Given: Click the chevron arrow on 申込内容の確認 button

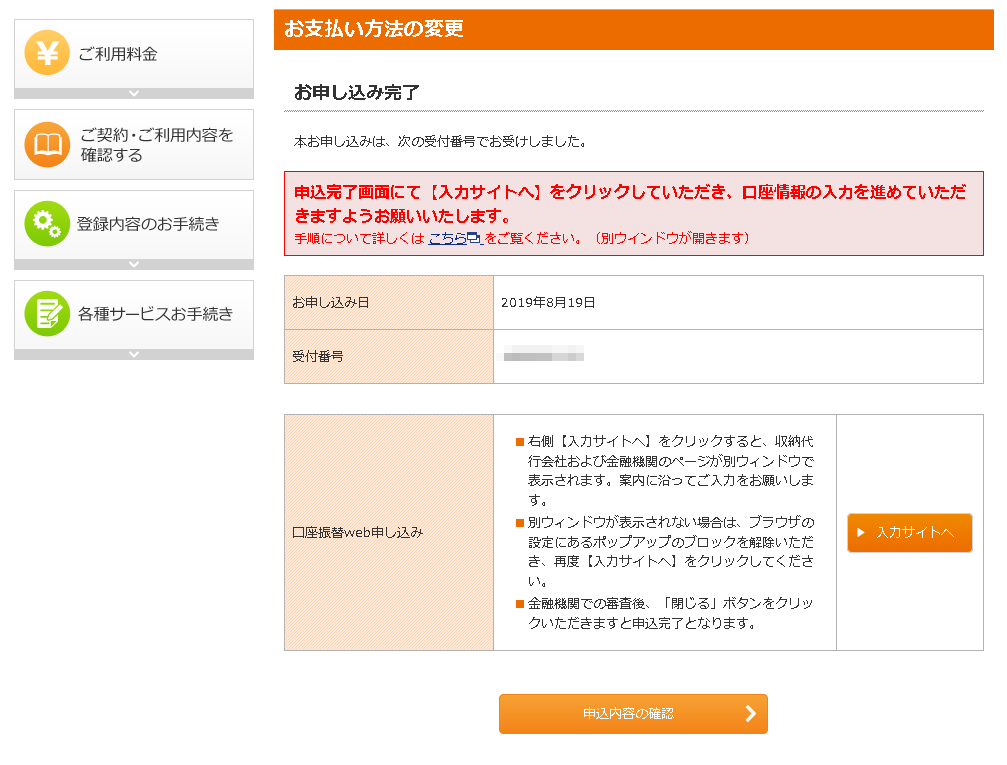Looking at the screenshot, I should tap(750, 714).
